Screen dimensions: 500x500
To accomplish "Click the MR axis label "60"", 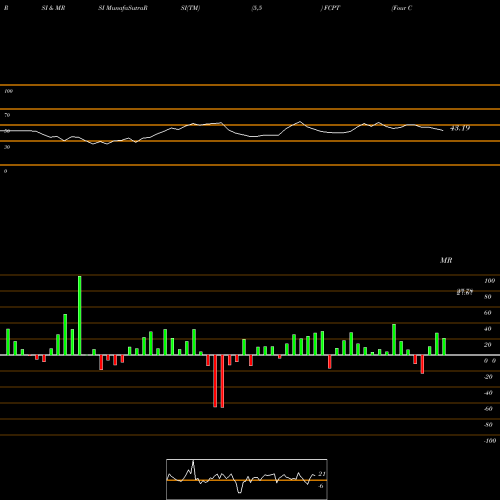I will click(x=488, y=313).
